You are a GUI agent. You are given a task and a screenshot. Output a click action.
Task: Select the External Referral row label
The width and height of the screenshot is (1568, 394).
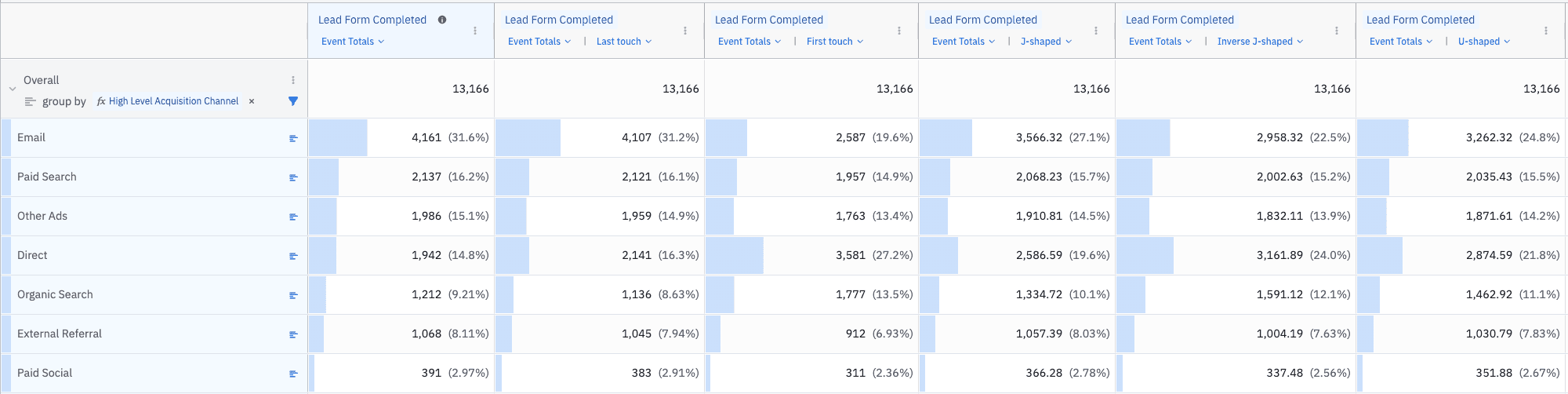point(60,334)
